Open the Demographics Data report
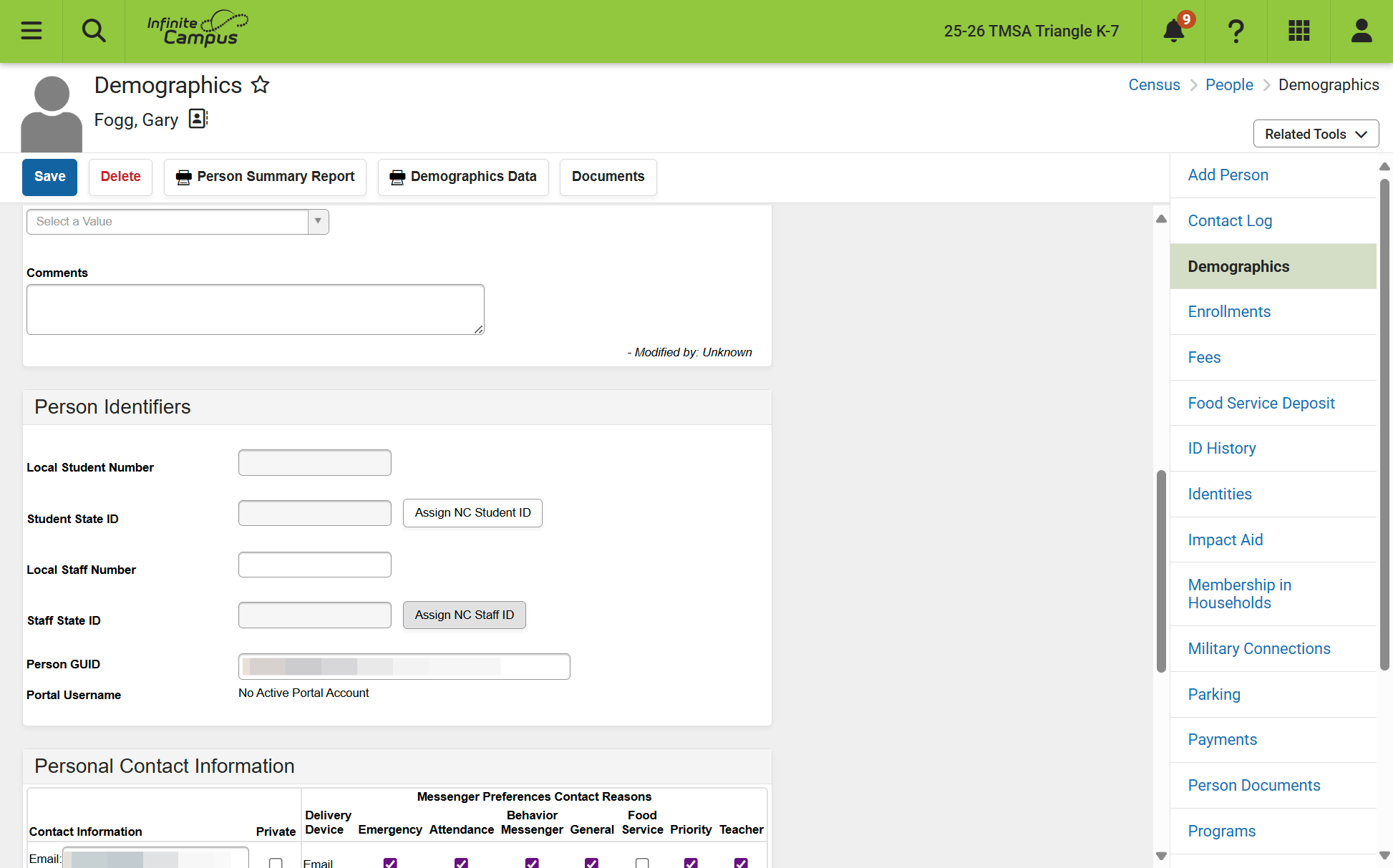This screenshot has height=868, width=1393. point(463,177)
